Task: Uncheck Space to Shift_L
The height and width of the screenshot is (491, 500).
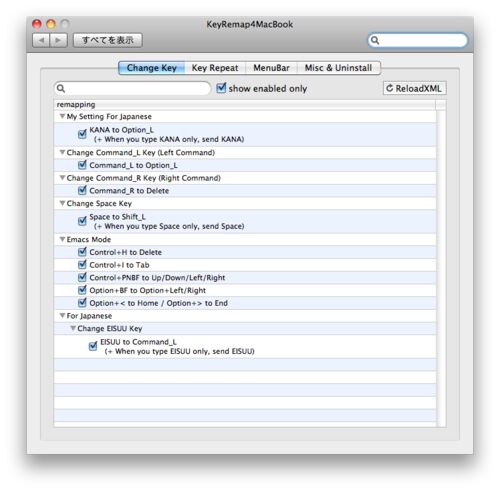Action: point(82,221)
